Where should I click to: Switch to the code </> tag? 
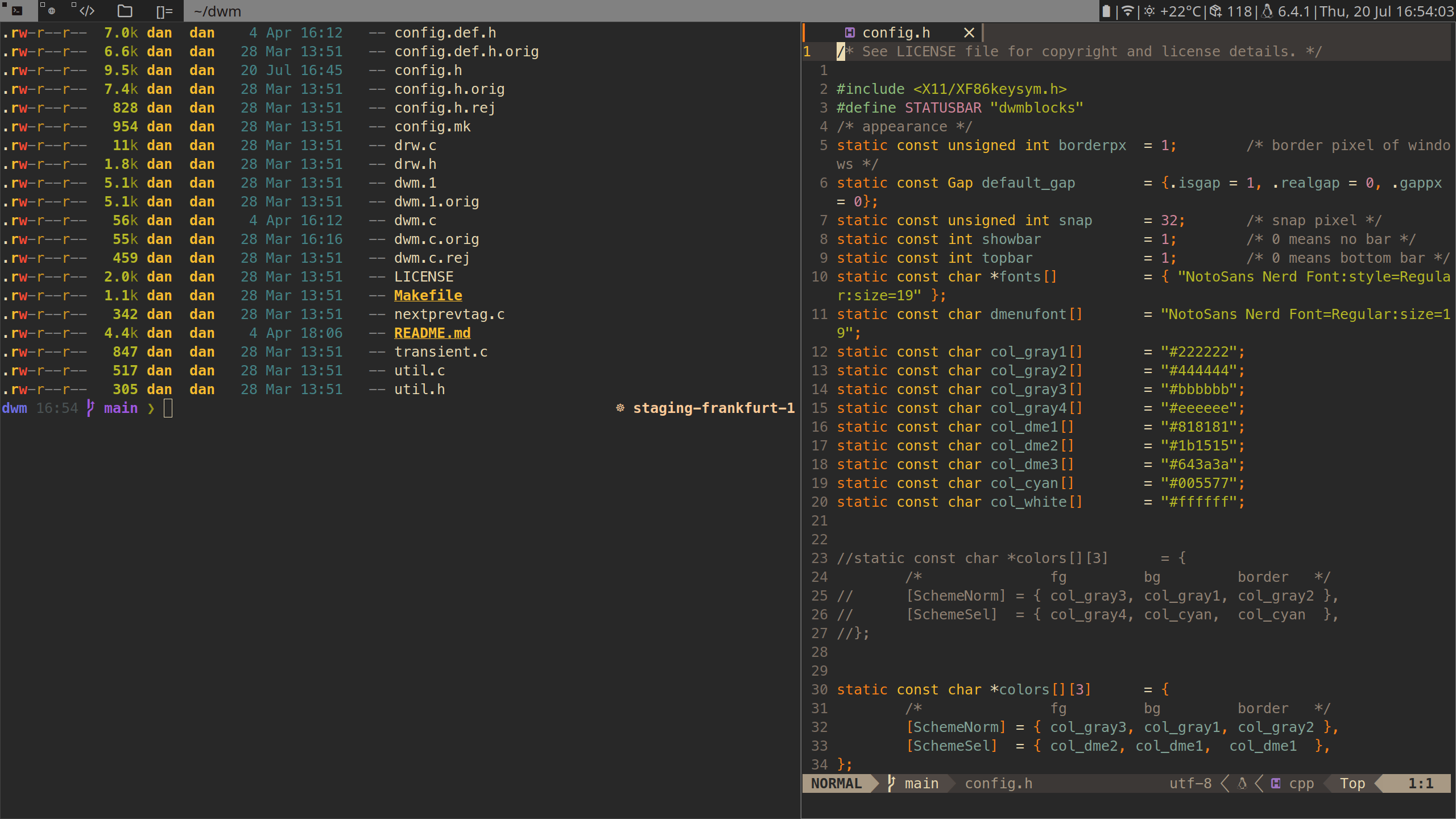[87, 11]
